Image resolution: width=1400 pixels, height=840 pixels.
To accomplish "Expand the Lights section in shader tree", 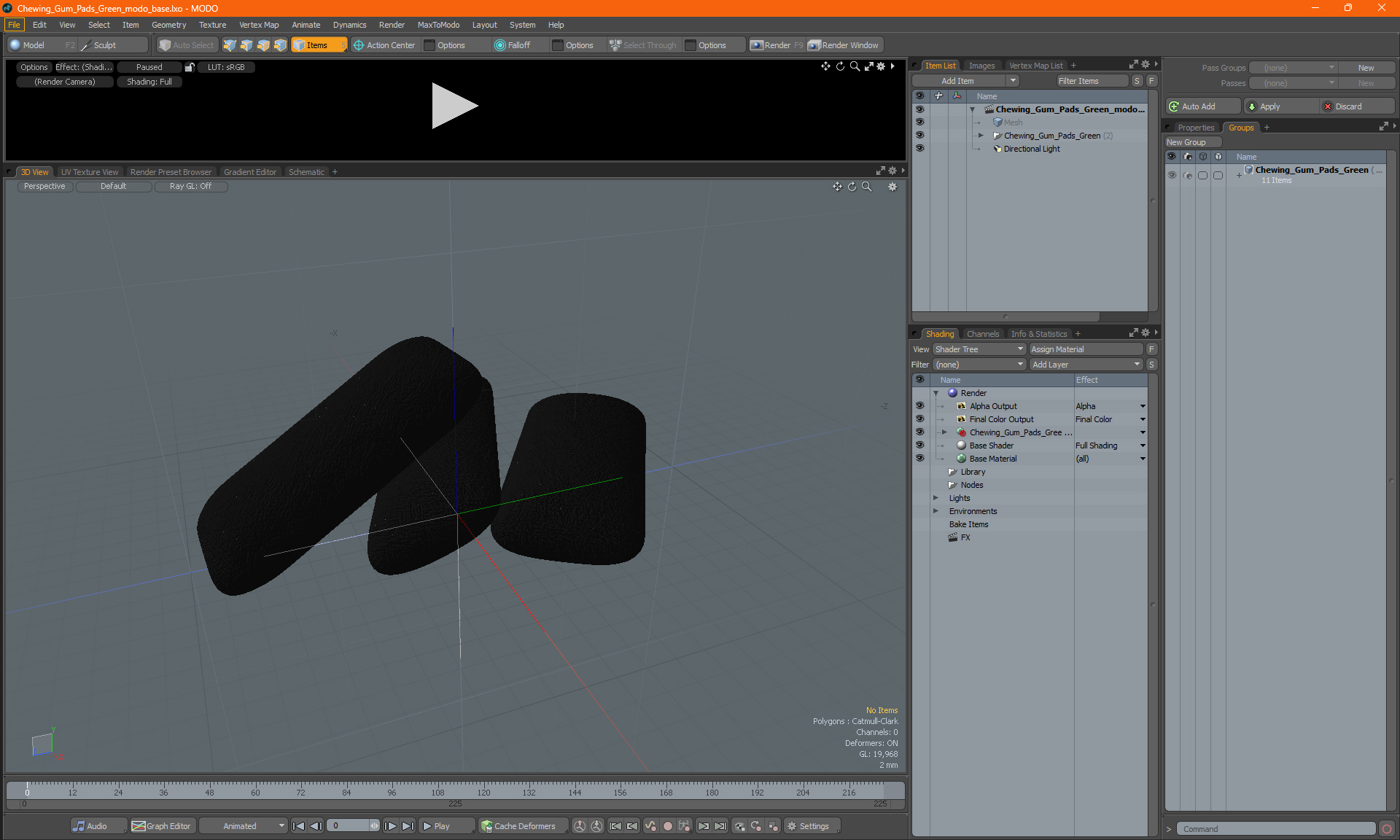I will (x=937, y=497).
